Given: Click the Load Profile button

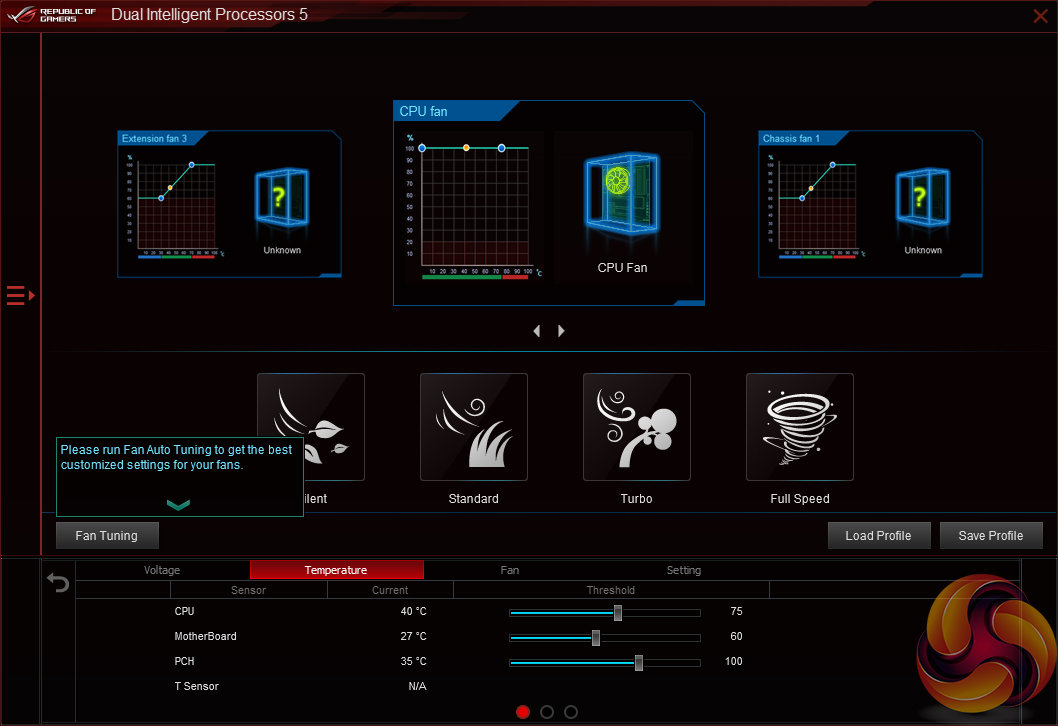Looking at the screenshot, I should tap(879, 536).
